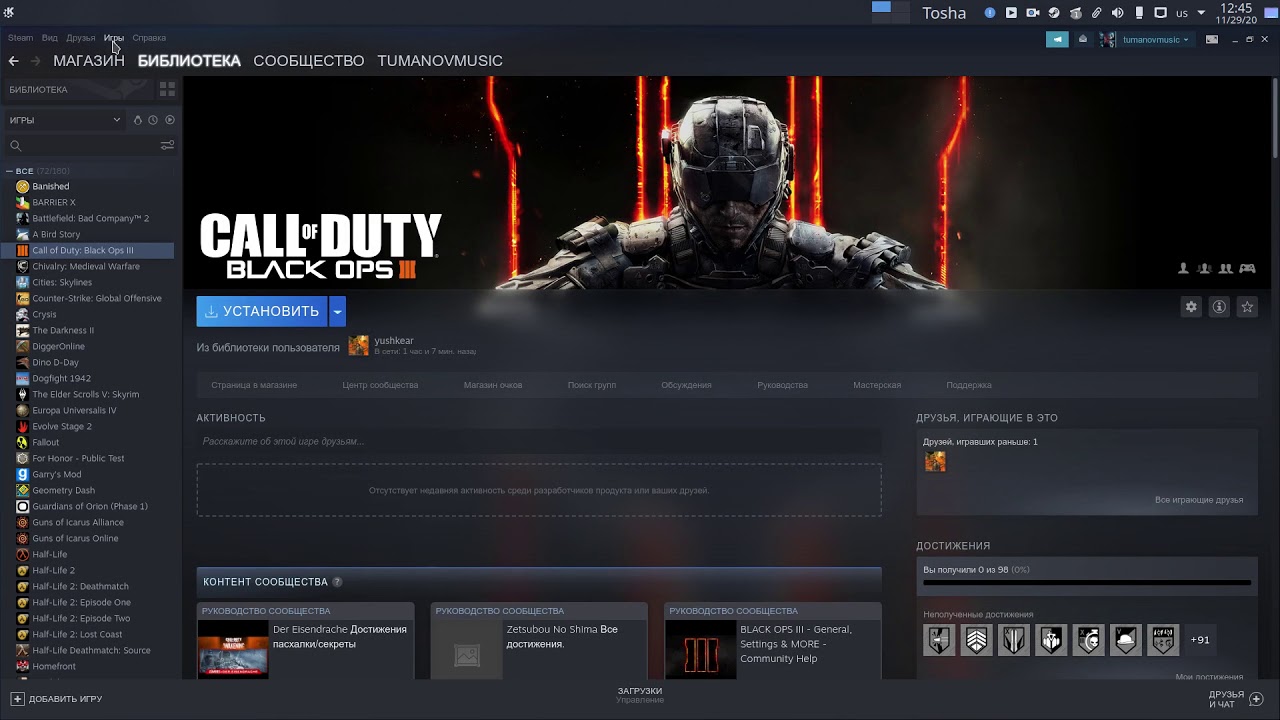The image size is (1280, 720).
Task: Expand hidden system tray icons arrow
Action: 1203,13
